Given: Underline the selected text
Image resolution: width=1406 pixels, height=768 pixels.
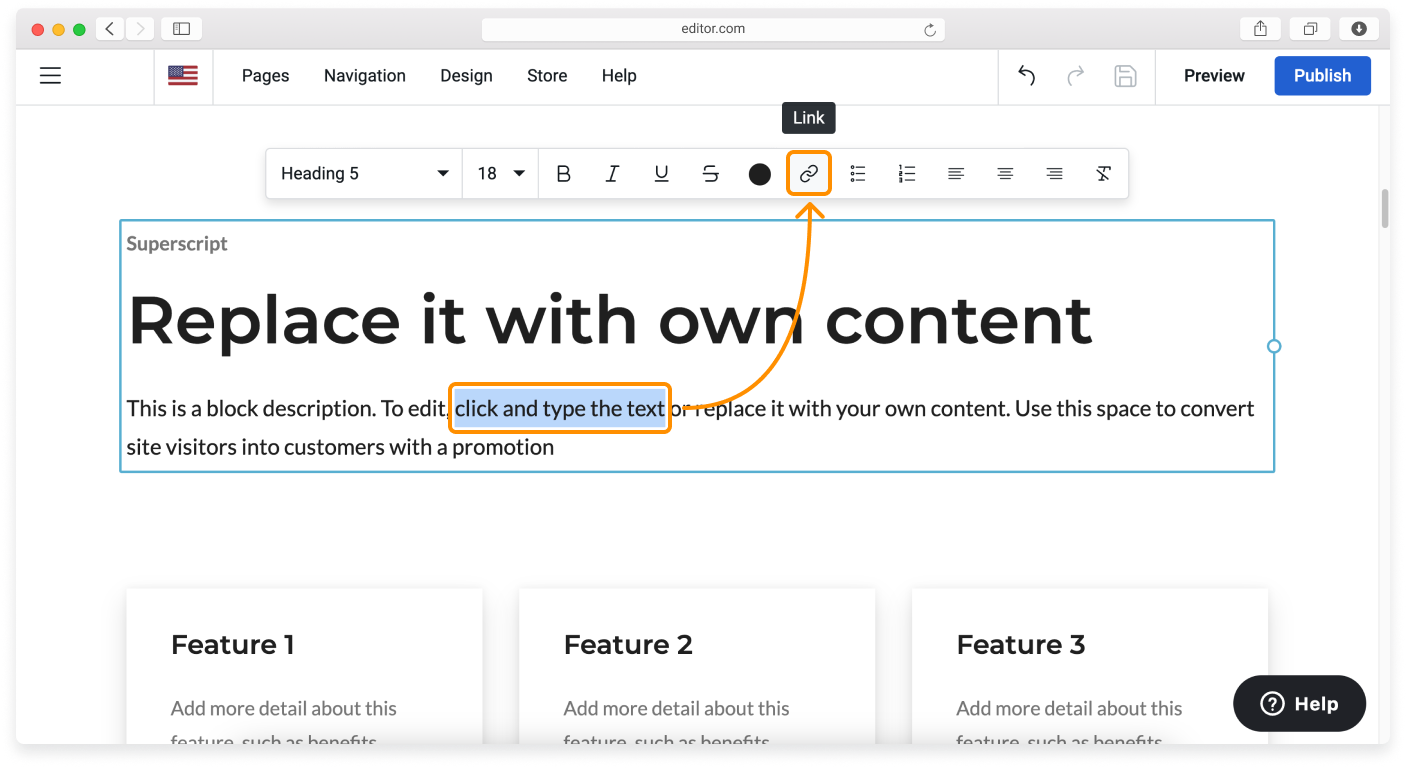Looking at the screenshot, I should point(661,174).
